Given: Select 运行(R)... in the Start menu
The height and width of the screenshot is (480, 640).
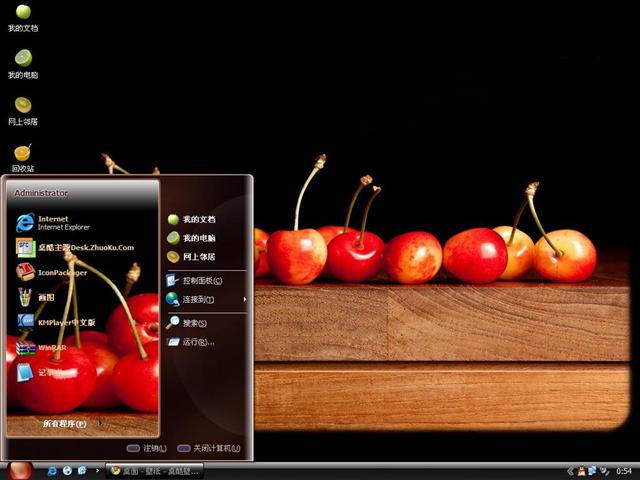Looking at the screenshot, I should [196, 342].
